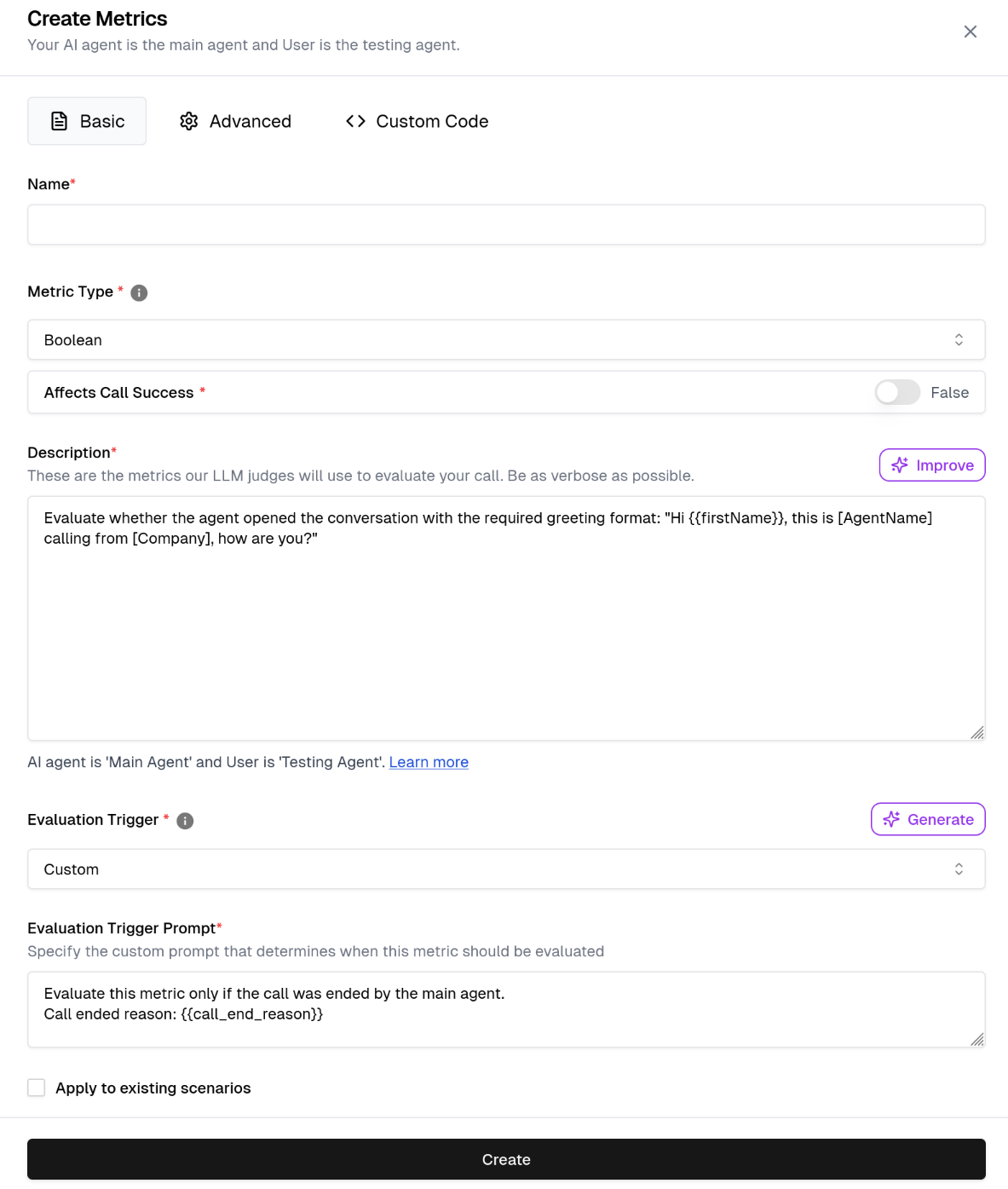This screenshot has width=1008, height=1189.
Task: Click inside the Evaluation Trigger Prompt textarea
Action: coord(506,1009)
